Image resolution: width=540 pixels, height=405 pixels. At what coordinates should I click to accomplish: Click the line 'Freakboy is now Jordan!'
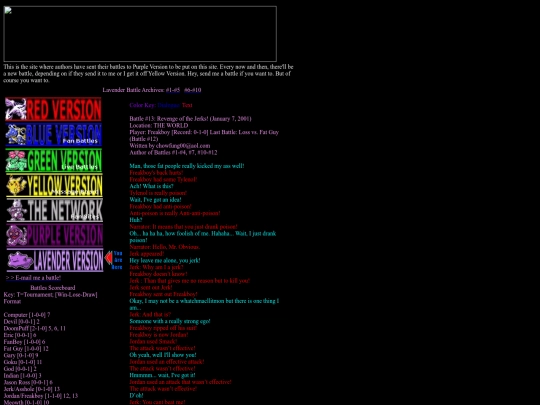coord(159,335)
